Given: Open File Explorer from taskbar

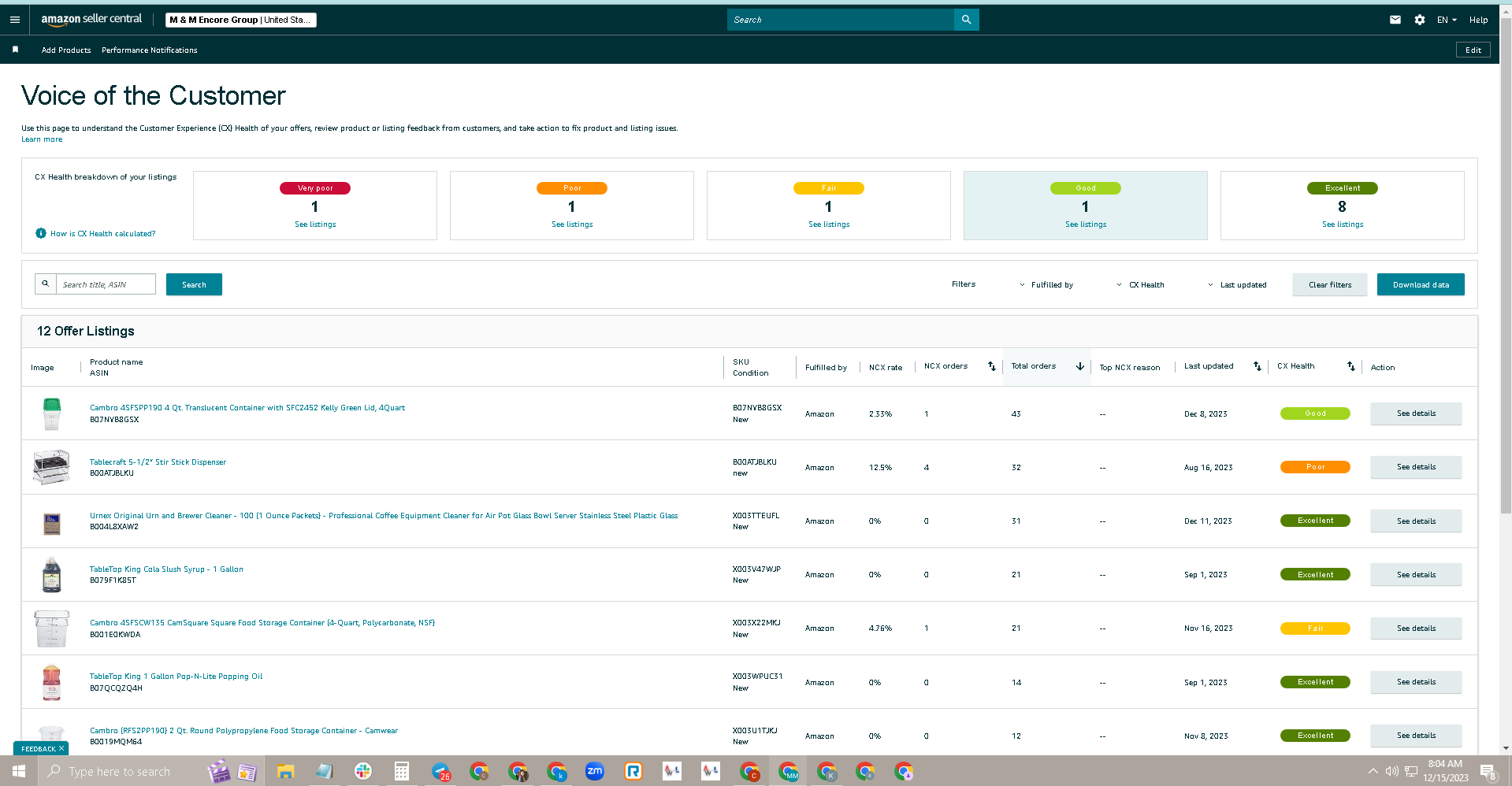Looking at the screenshot, I should pyautogui.click(x=285, y=771).
